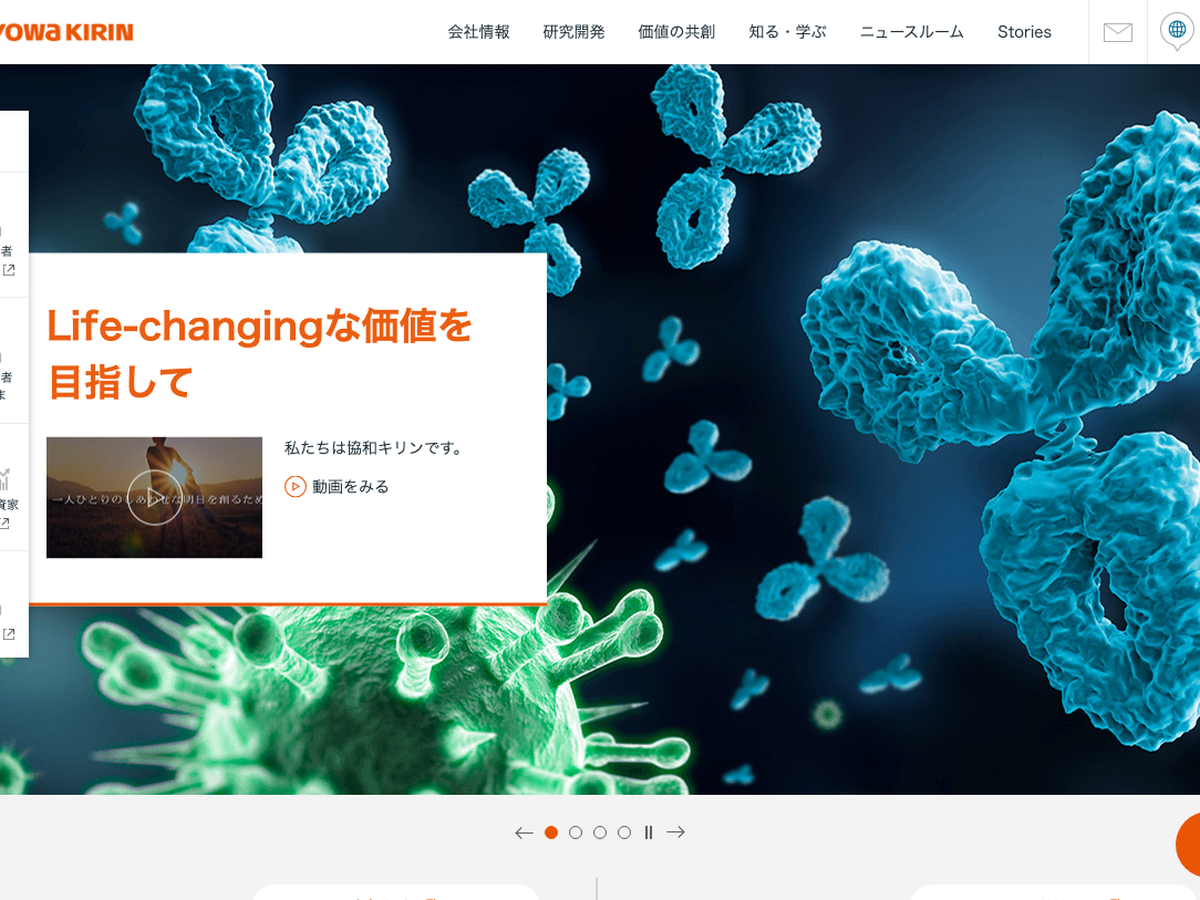This screenshot has width=1200, height=900.
Task: Click the Kyowa Kirin logo
Action: click(66, 32)
